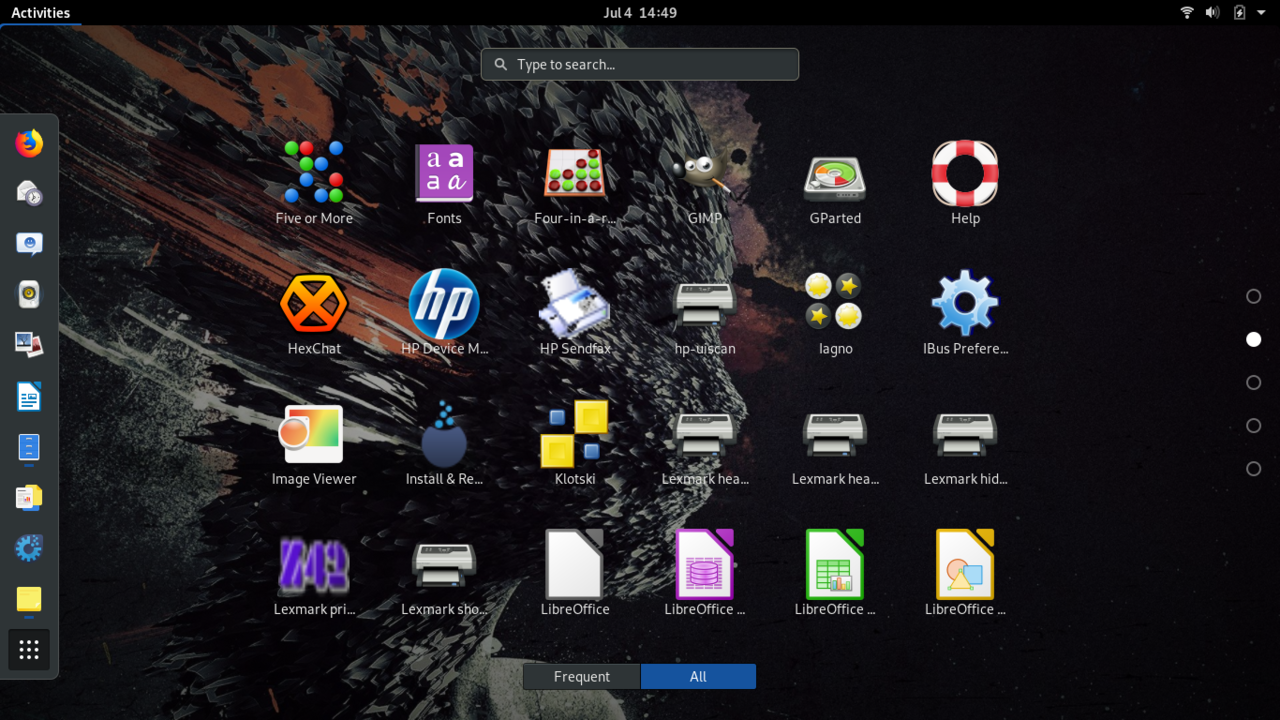Go to third app page indicator dot
The image size is (1280, 720).
point(1254,382)
